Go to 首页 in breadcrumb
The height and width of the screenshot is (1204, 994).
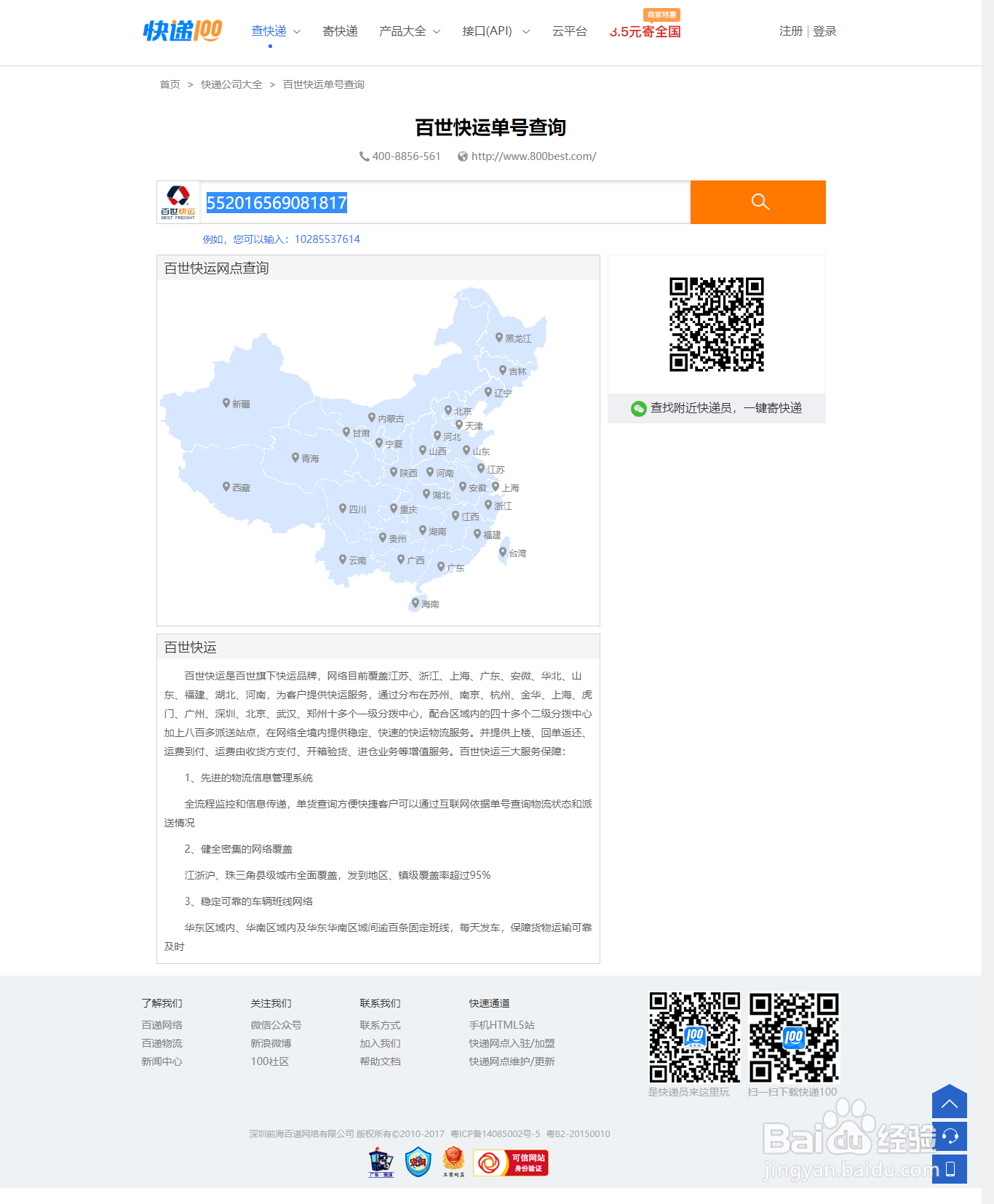[170, 84]
